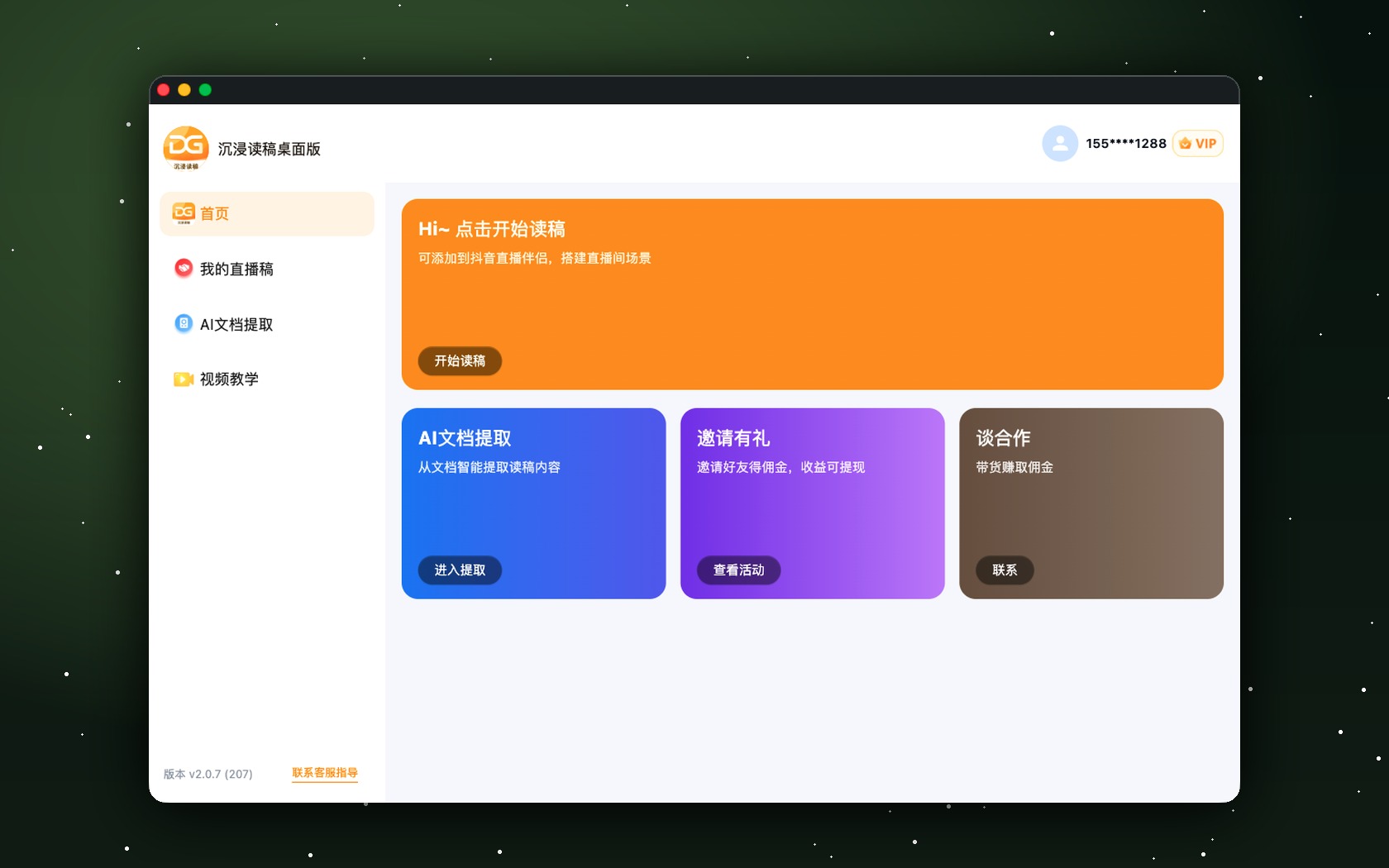Maximize window with the green button
This screenshot has height=868, width=1389.
(205, 90)
